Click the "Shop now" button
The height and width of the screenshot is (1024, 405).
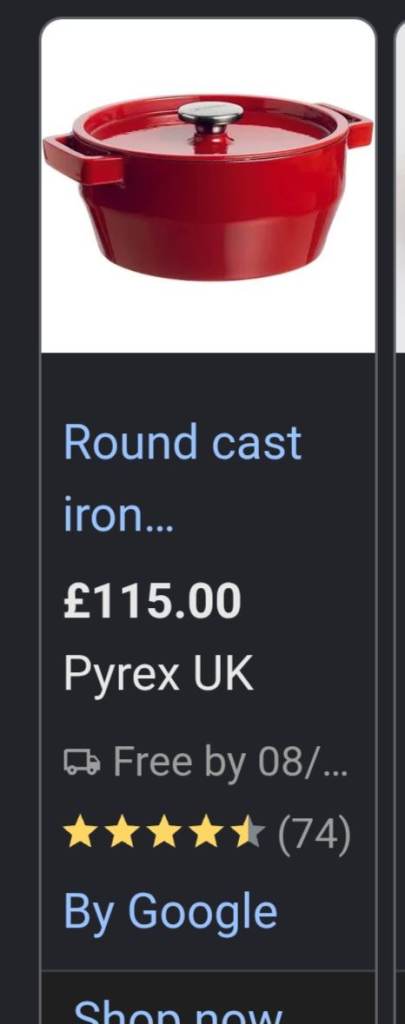178,1011
